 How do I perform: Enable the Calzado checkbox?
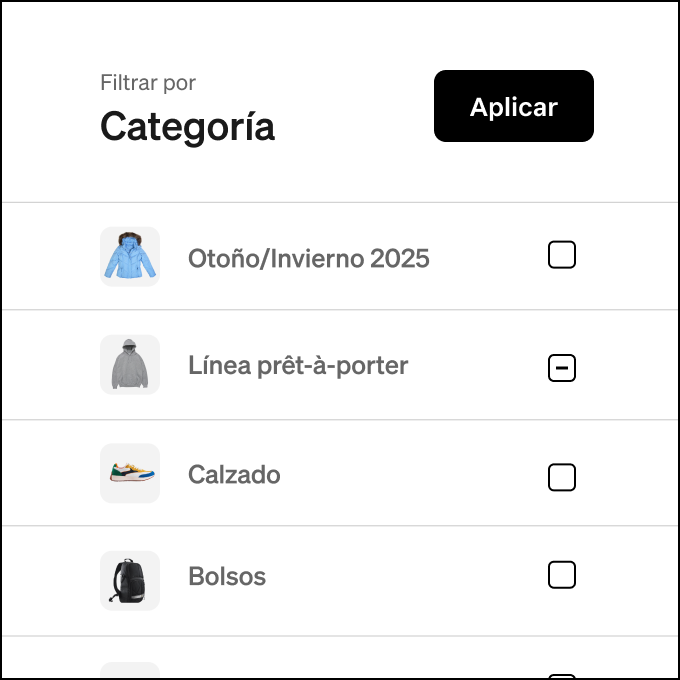point(562,477)
